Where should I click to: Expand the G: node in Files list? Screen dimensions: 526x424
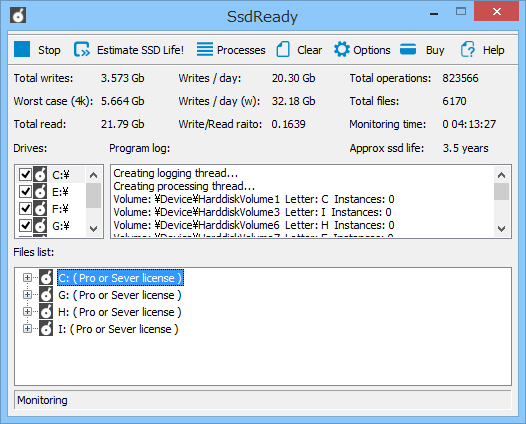(x=27, y=295)
